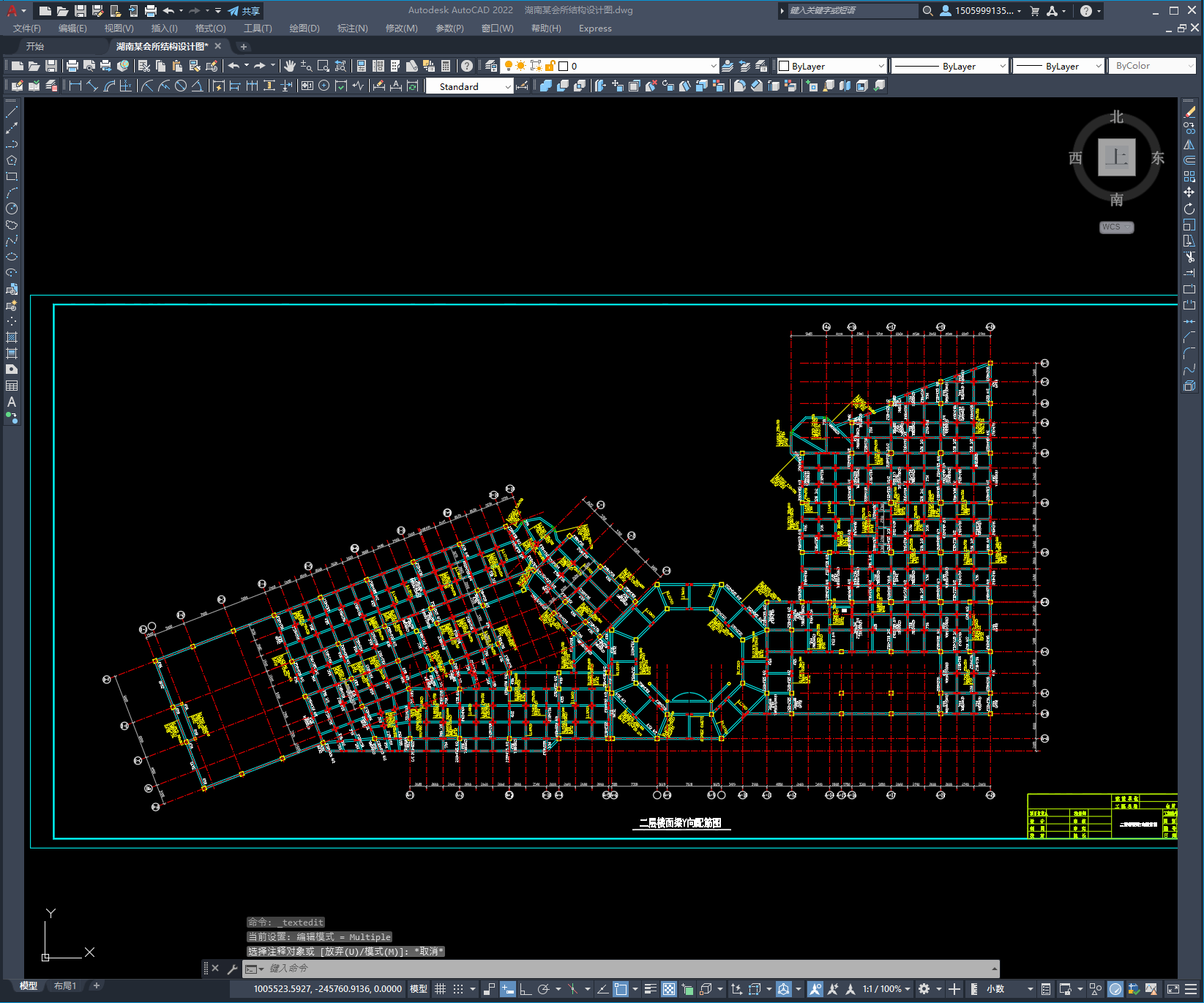Screen dimensions: 1204x1003
Task: Click the Plot print icon in standard toolbar
Action: [x=72, y=66]
